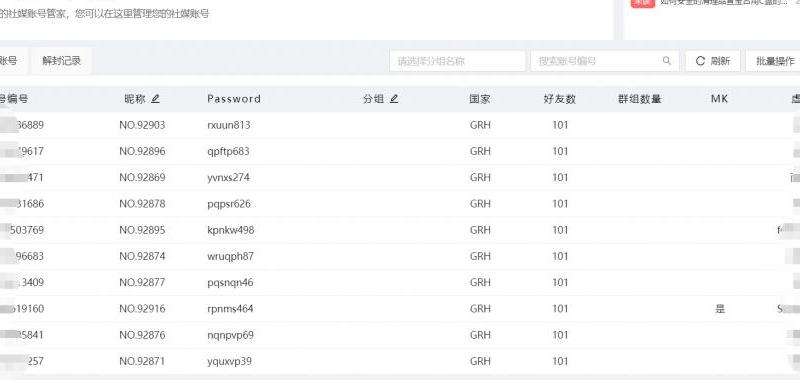
Task: Select nickname NO.92876
Action: (142, 335)
